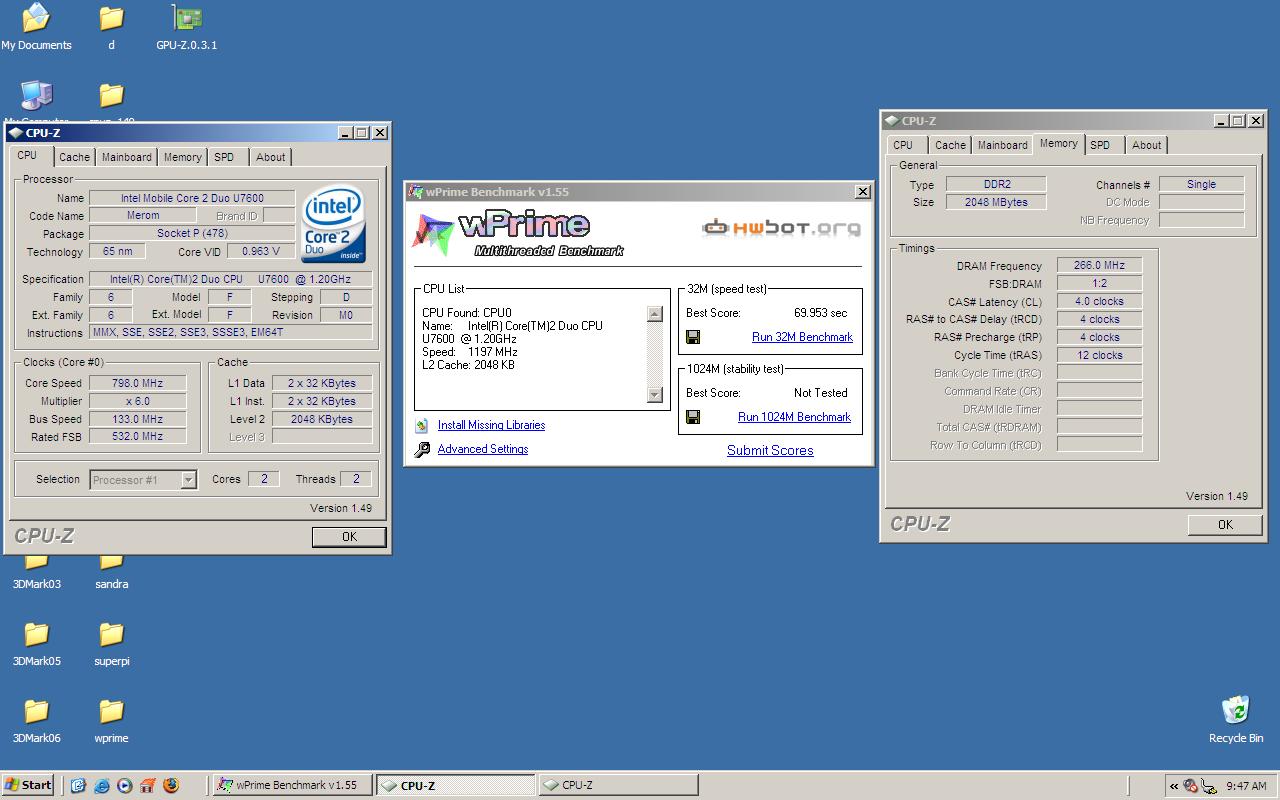Click the Instructions field MMX, SSE list
This screenshot has width=1280, height=800.
(230, 333)
